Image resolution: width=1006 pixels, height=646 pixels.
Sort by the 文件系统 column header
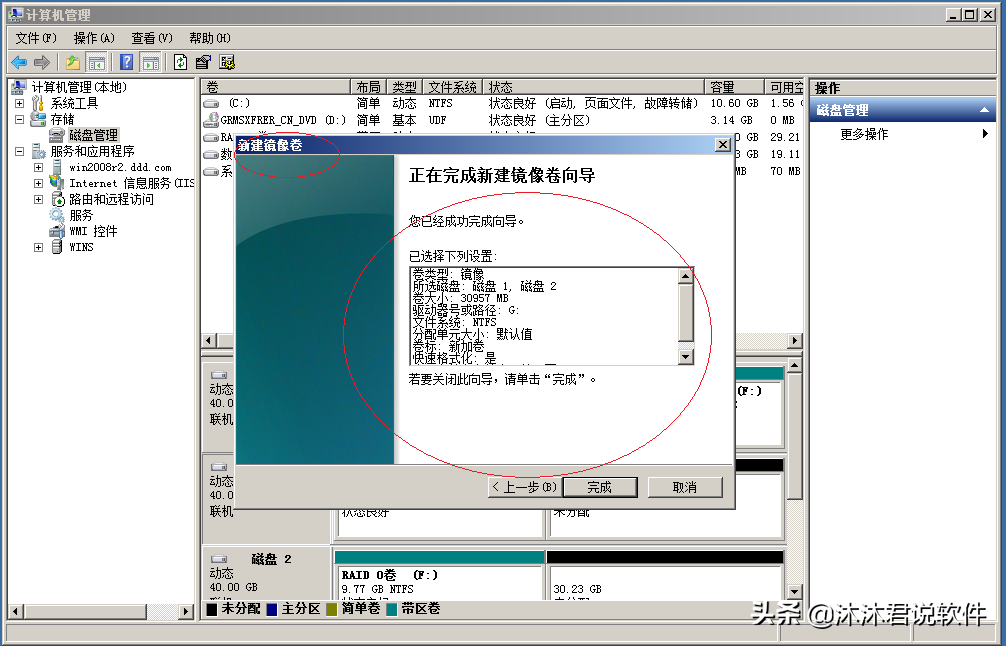coord(452,87)
